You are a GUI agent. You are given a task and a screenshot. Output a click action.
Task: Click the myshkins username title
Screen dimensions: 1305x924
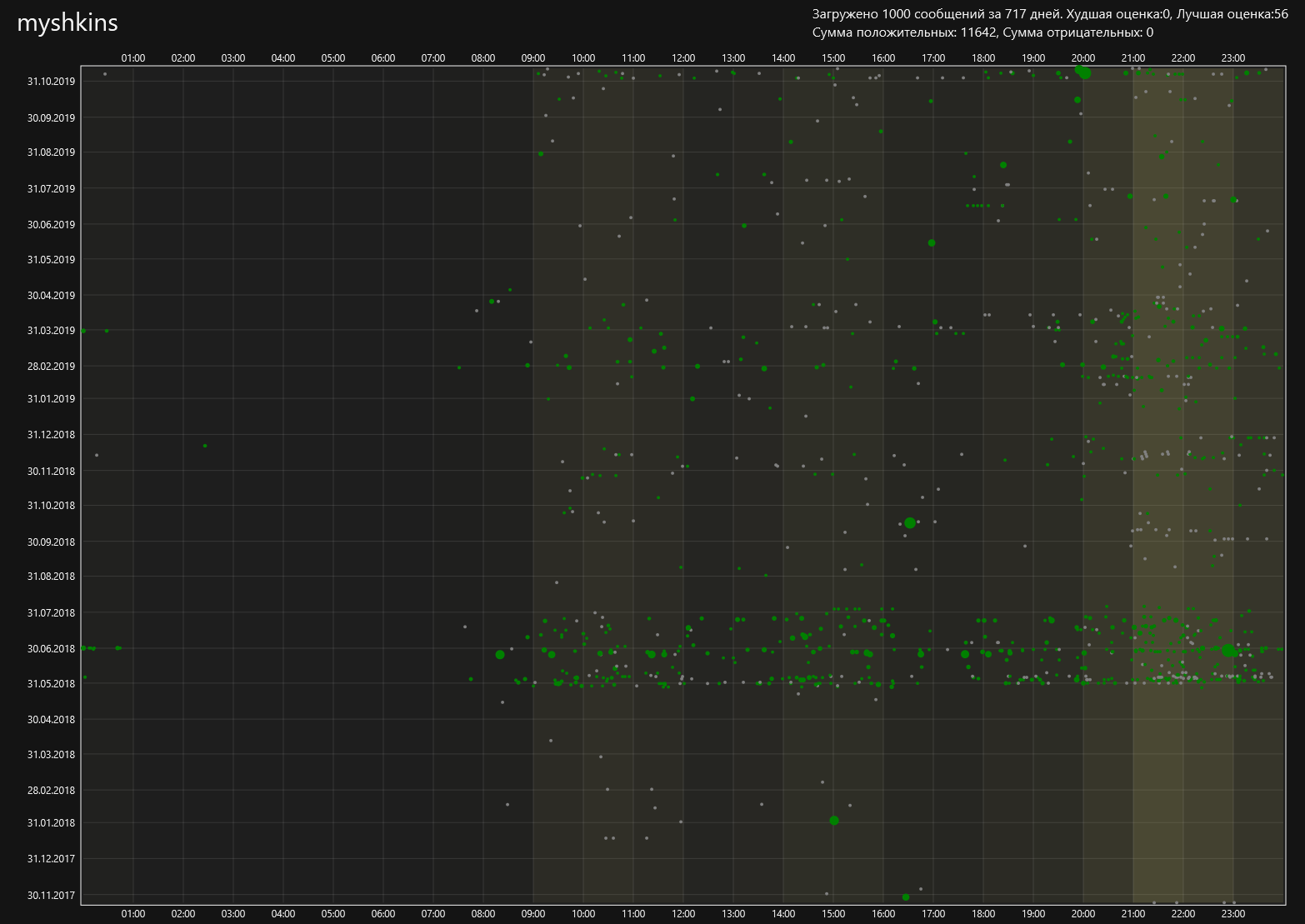67,23
